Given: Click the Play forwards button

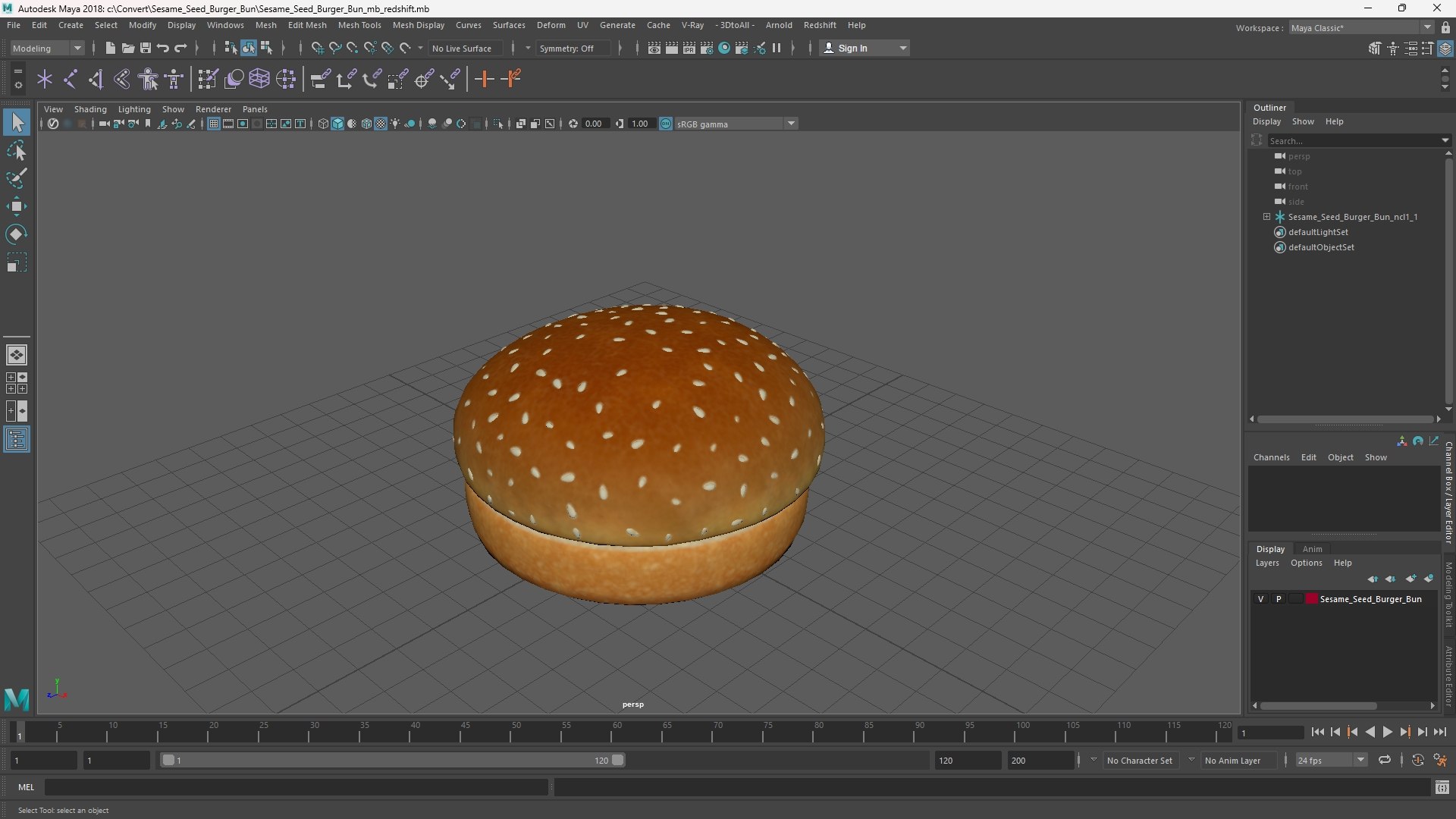Looking at the screenshot, I should pyautogui.click(x=1387, y=732).
